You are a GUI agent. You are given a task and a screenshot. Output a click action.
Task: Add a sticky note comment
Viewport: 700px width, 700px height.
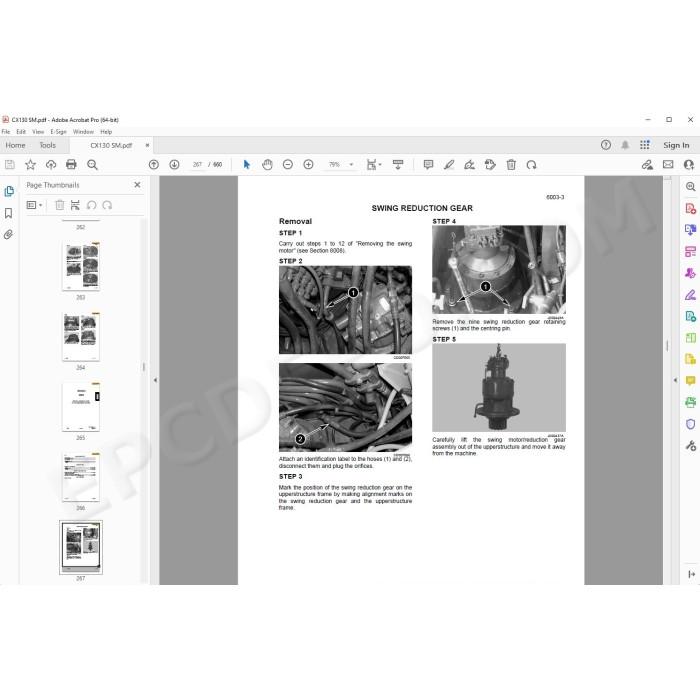tap(428, 165)
